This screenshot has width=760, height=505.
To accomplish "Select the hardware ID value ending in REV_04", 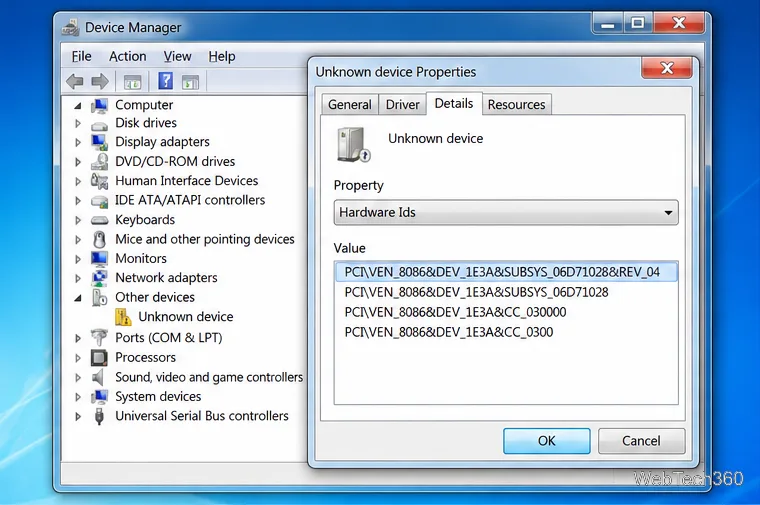I will pyautogui.click(x=506, y=272).
